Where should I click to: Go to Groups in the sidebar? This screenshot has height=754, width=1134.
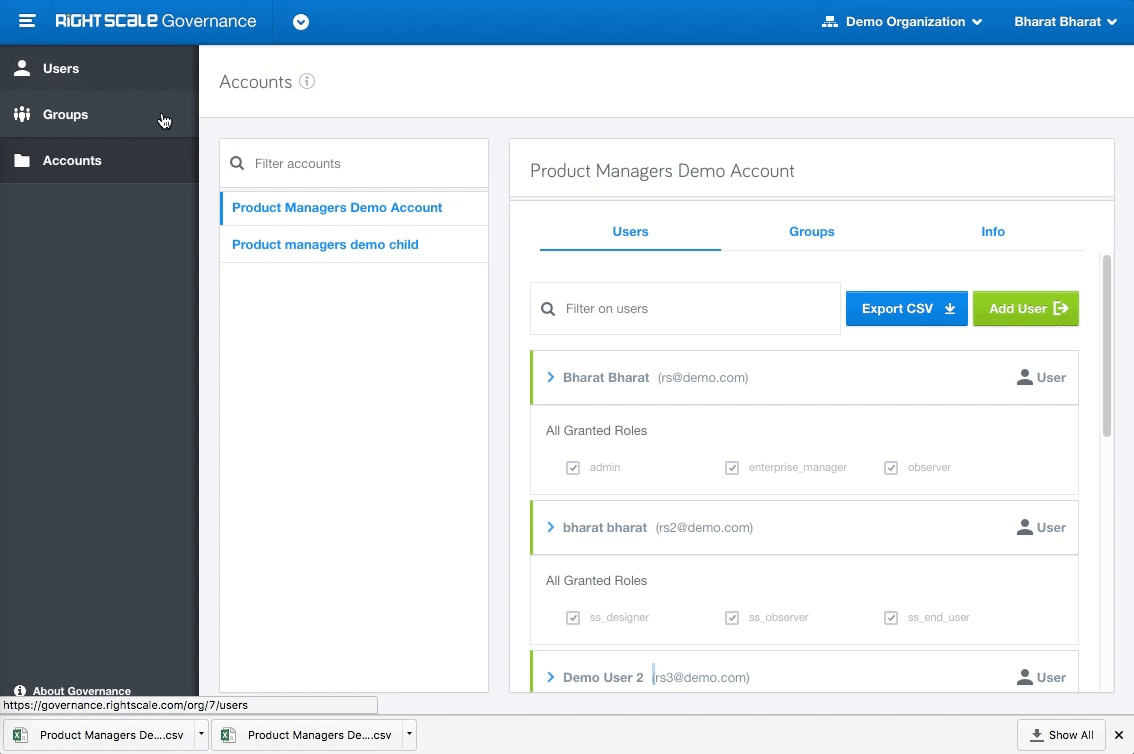[99, 114]
